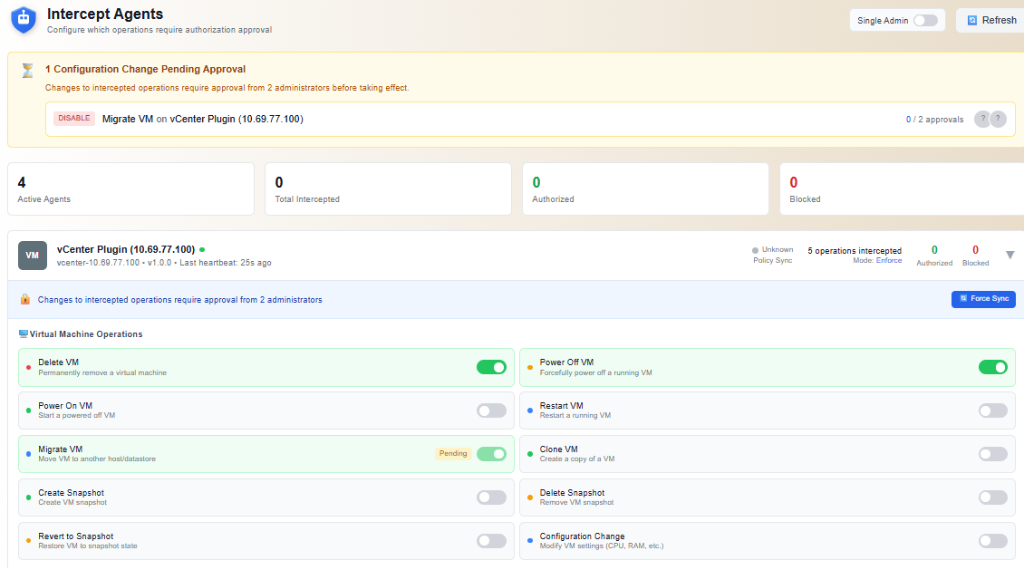Click the 'Last heartbeat: 25s ago' text

tap(225, 262)
